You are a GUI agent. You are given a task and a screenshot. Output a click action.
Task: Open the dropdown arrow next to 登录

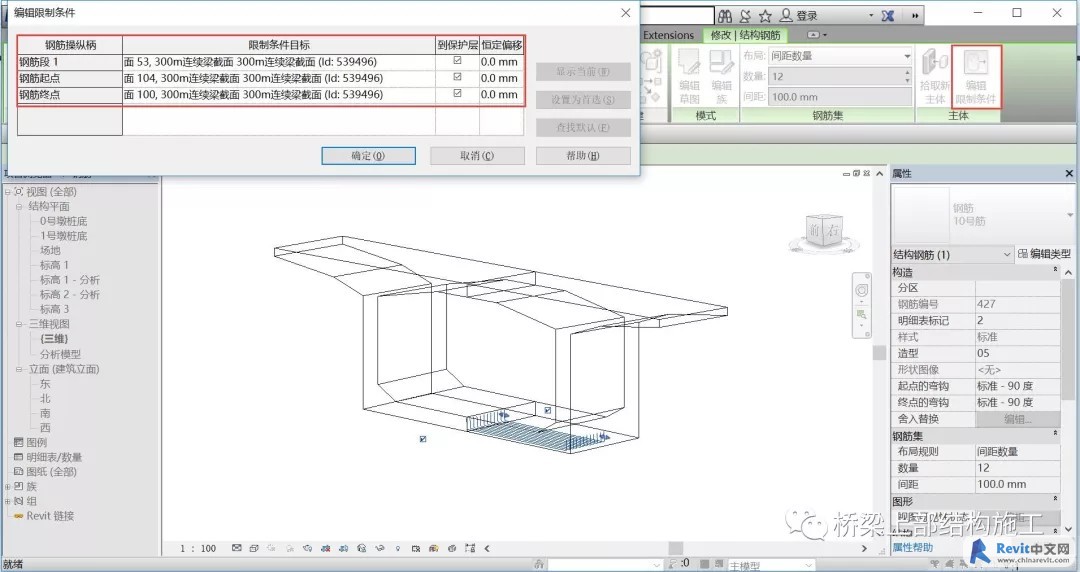click(871, 15)
